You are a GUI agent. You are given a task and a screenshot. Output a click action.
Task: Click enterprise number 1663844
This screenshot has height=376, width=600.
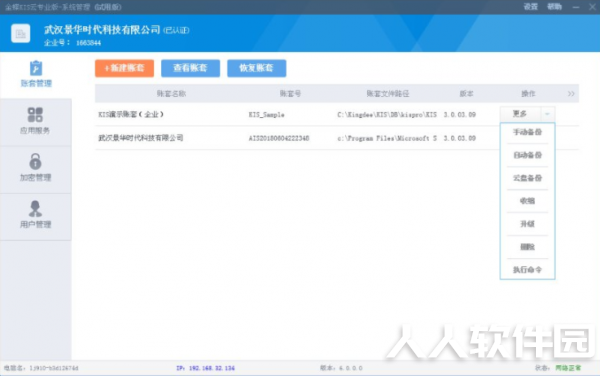point(88,43)
